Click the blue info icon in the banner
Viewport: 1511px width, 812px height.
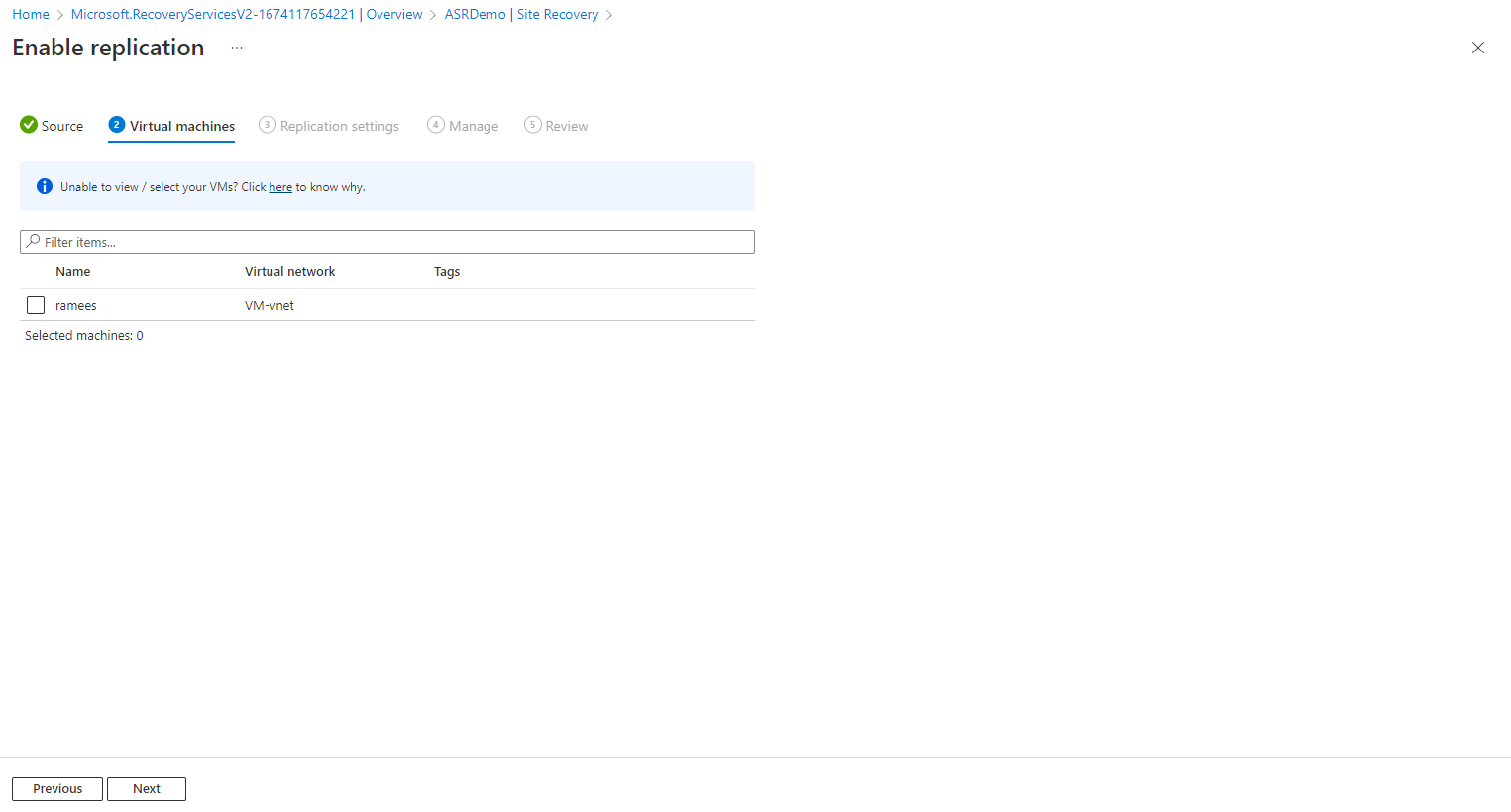pos(45,186)
